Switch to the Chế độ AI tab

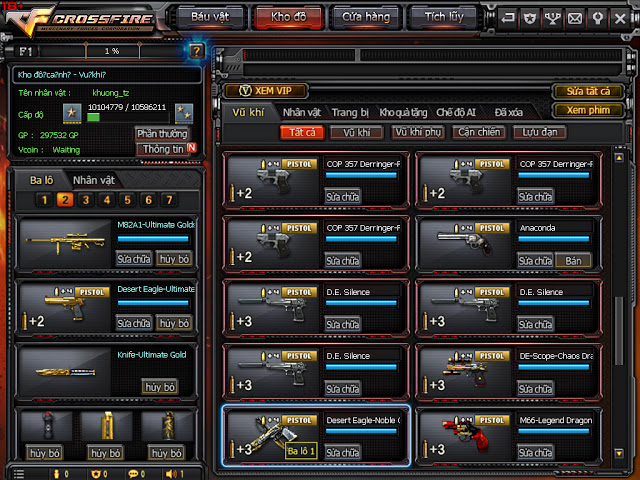pyautogui.click(x=456, y=112)
